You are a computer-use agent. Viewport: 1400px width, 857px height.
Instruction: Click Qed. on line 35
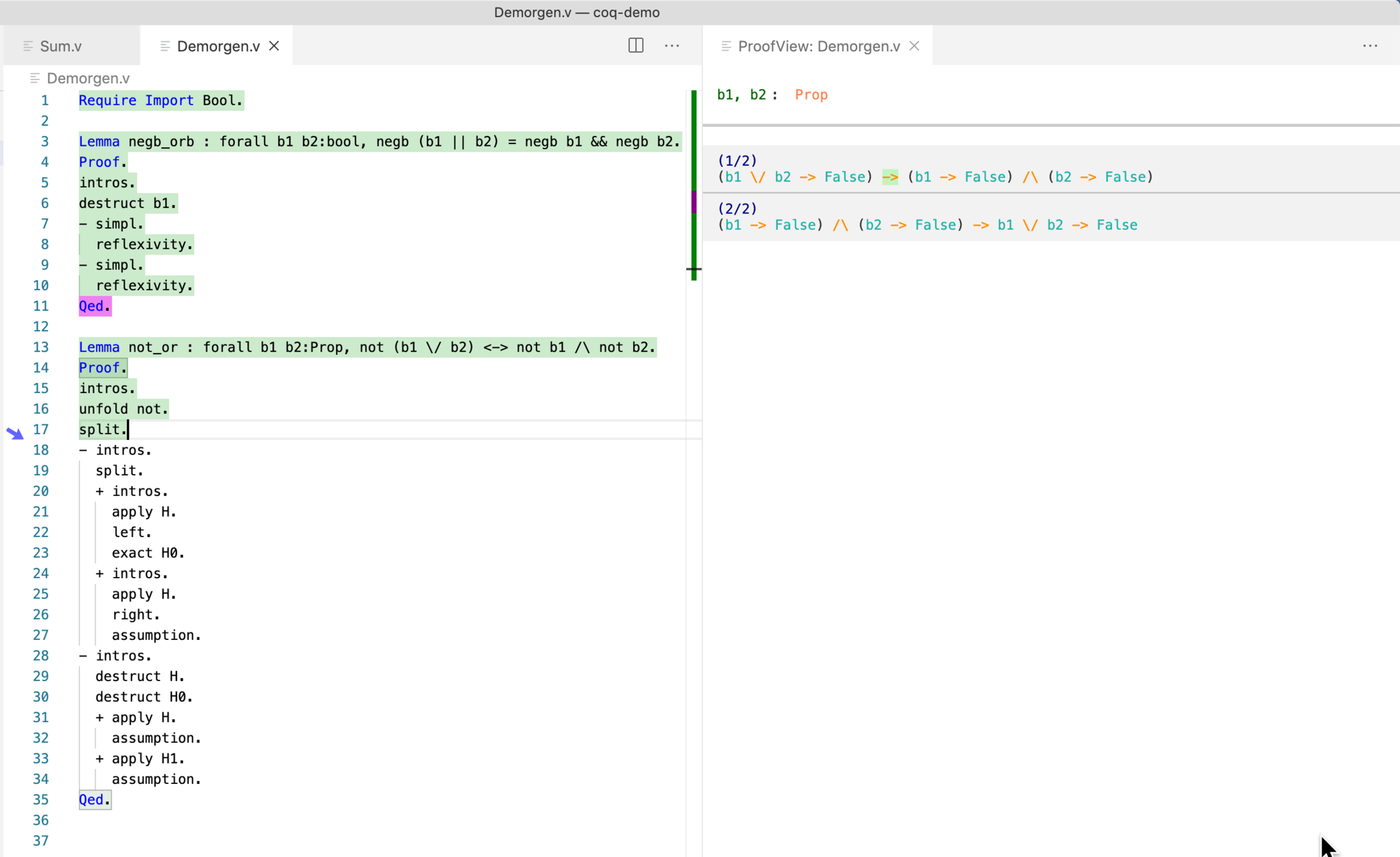(95, 799)
